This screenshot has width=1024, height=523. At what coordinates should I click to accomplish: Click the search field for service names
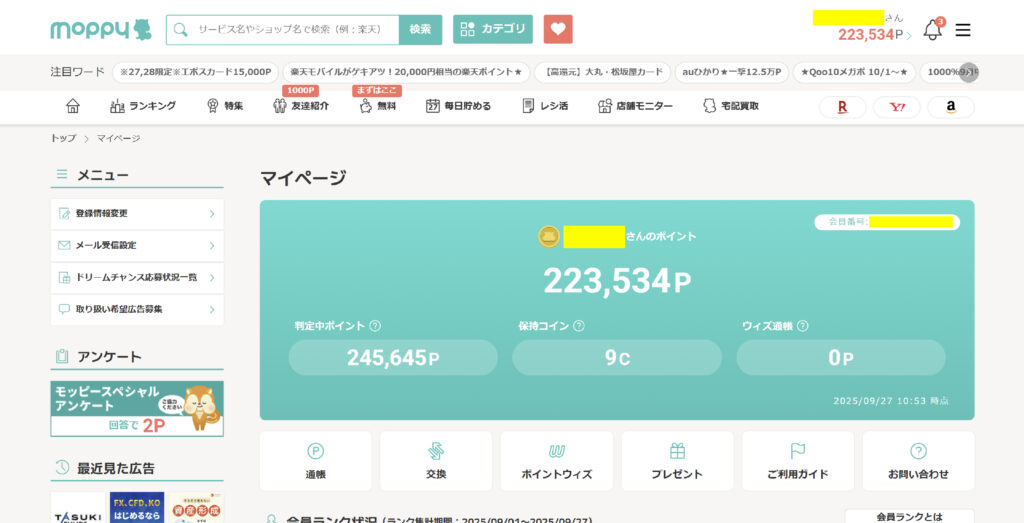283,29
